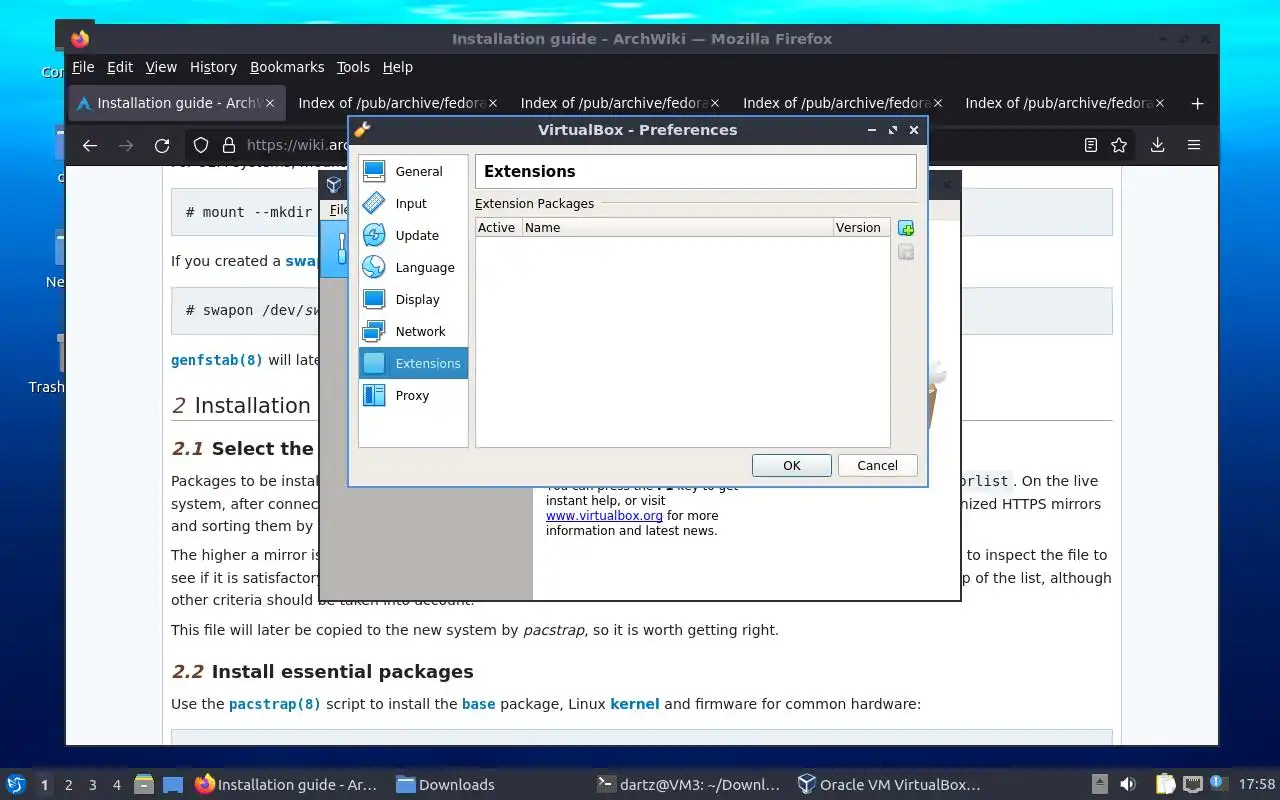Screen dimensions: 1280x800
Task: Open the genfstab(8) link
Action: pos(217,360)
